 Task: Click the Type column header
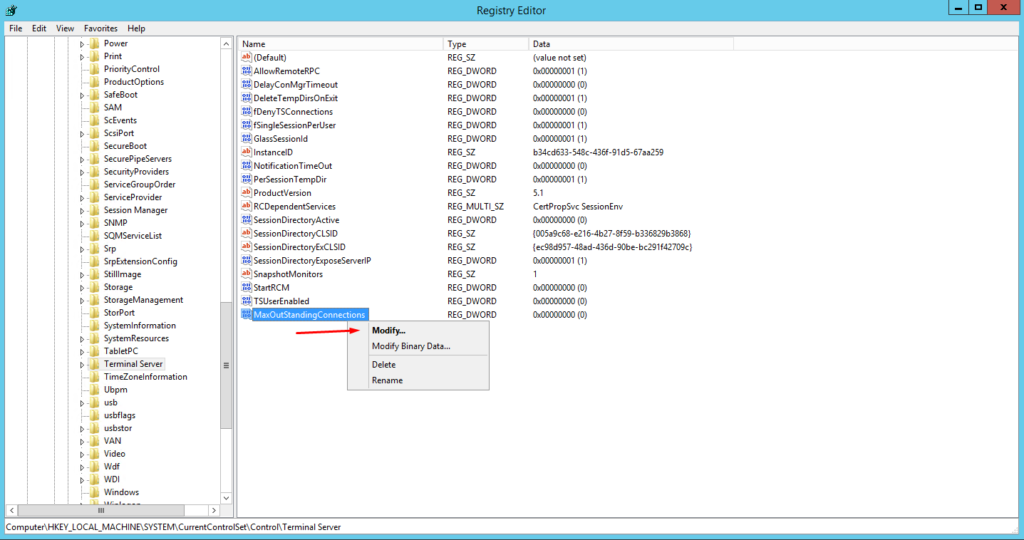point(486,44)
